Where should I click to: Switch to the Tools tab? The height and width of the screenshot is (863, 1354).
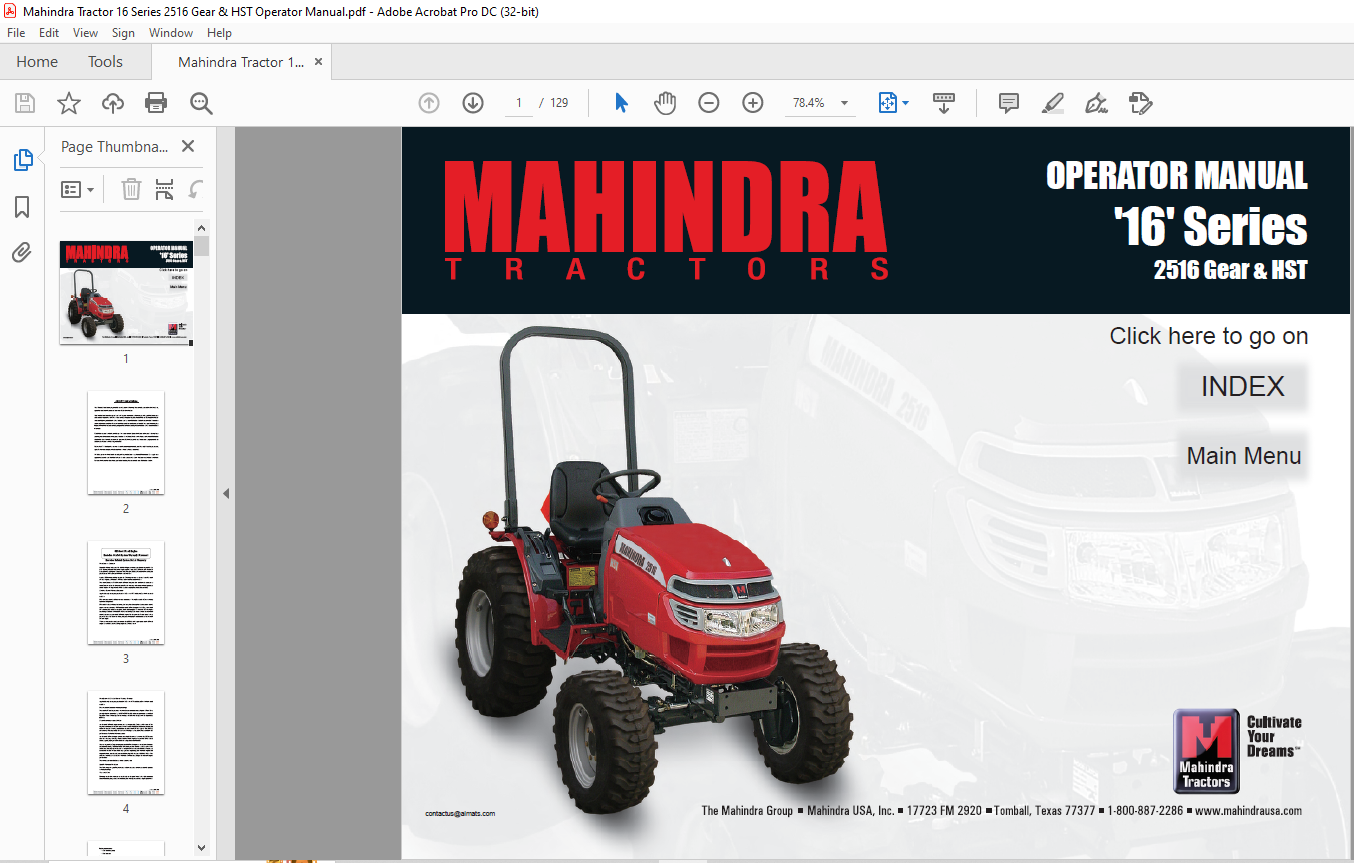coord(105,62)
